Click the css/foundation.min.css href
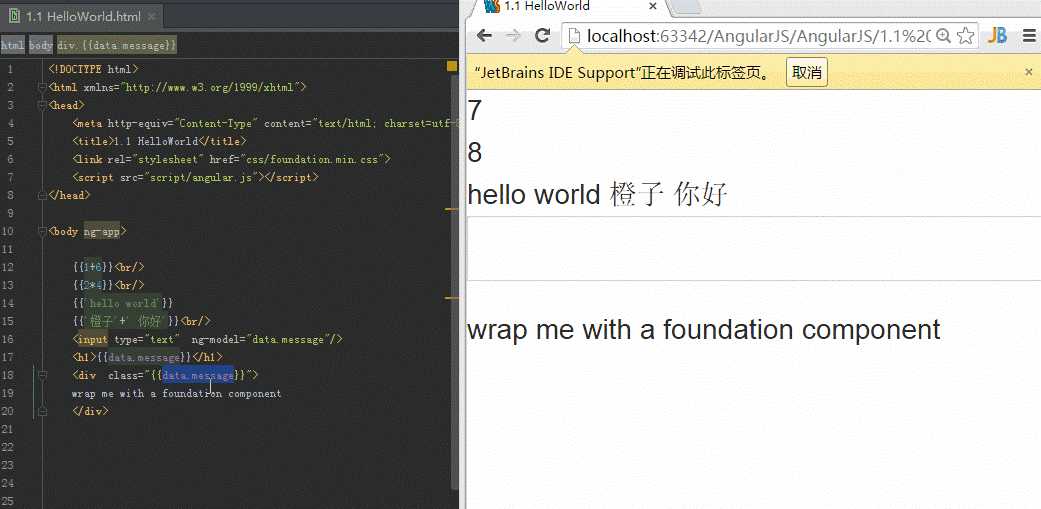The width and height of the screenshot is (1041, 509). coord(315,159)
